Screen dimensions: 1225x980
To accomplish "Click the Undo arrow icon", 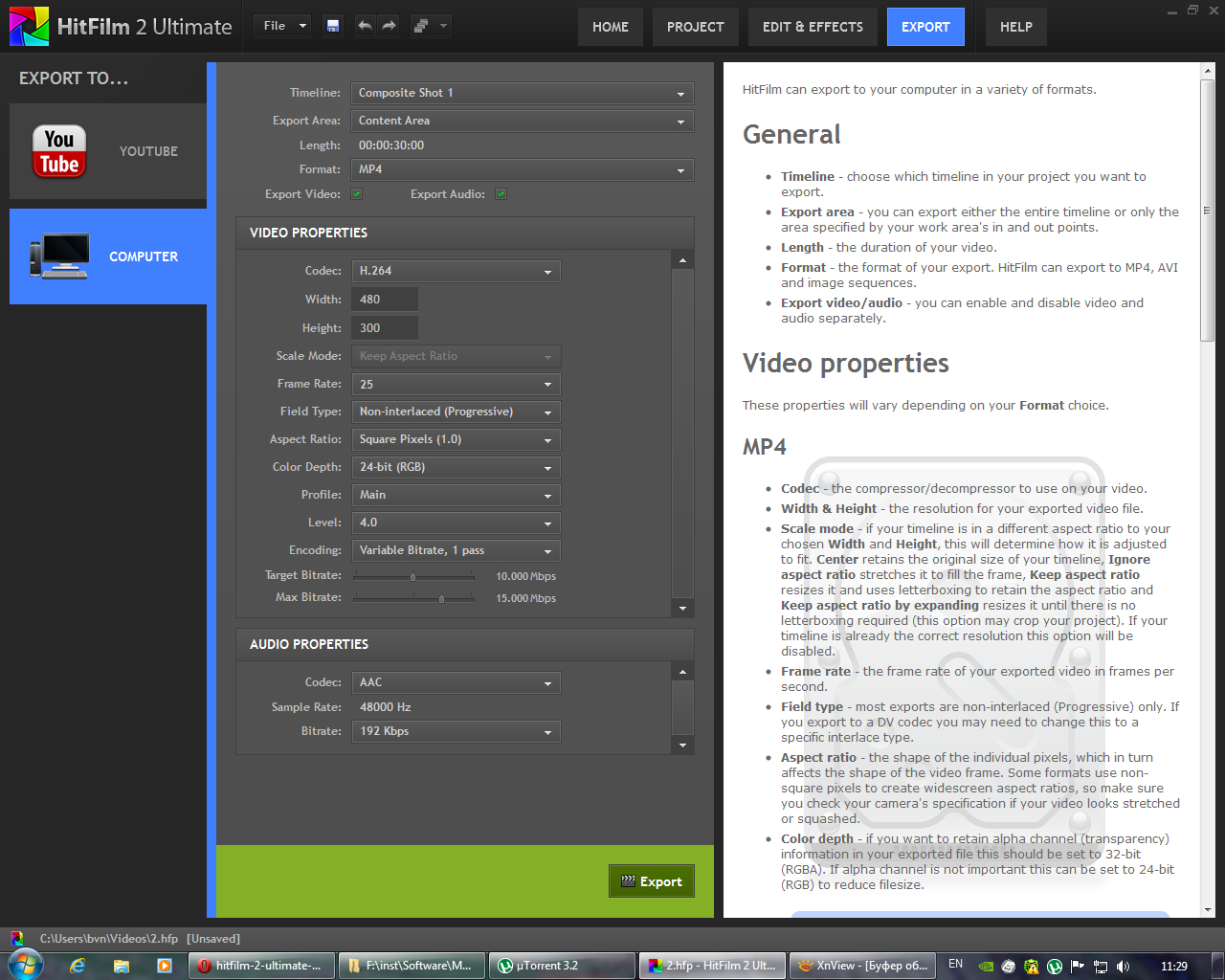I will click(x=365, y=26).
